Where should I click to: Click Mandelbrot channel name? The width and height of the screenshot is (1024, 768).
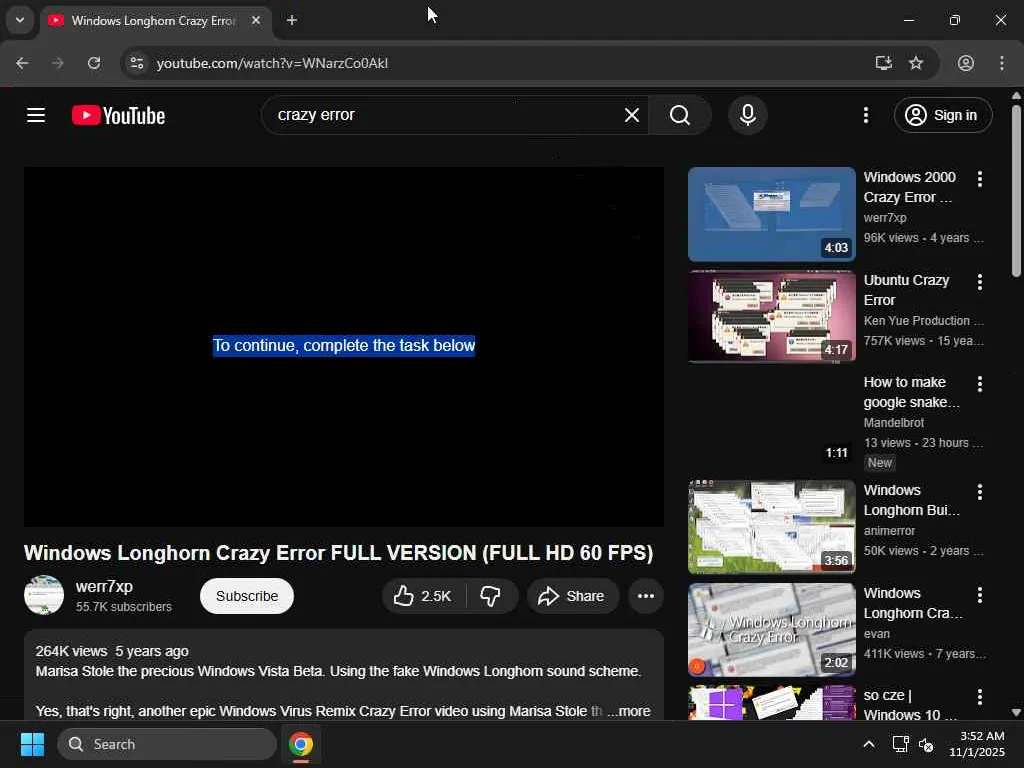(x=893, y=423)
